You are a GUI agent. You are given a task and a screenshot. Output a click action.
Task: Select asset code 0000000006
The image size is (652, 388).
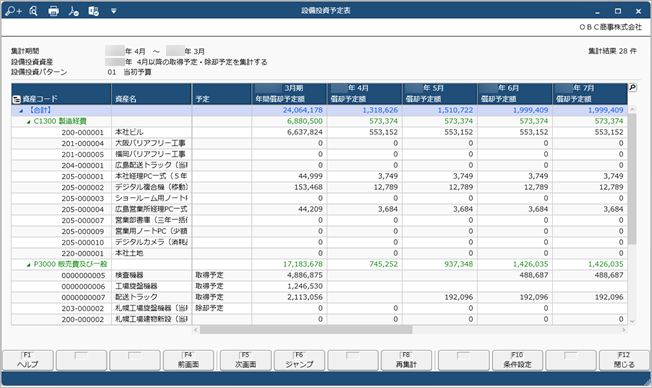point(83,287)
